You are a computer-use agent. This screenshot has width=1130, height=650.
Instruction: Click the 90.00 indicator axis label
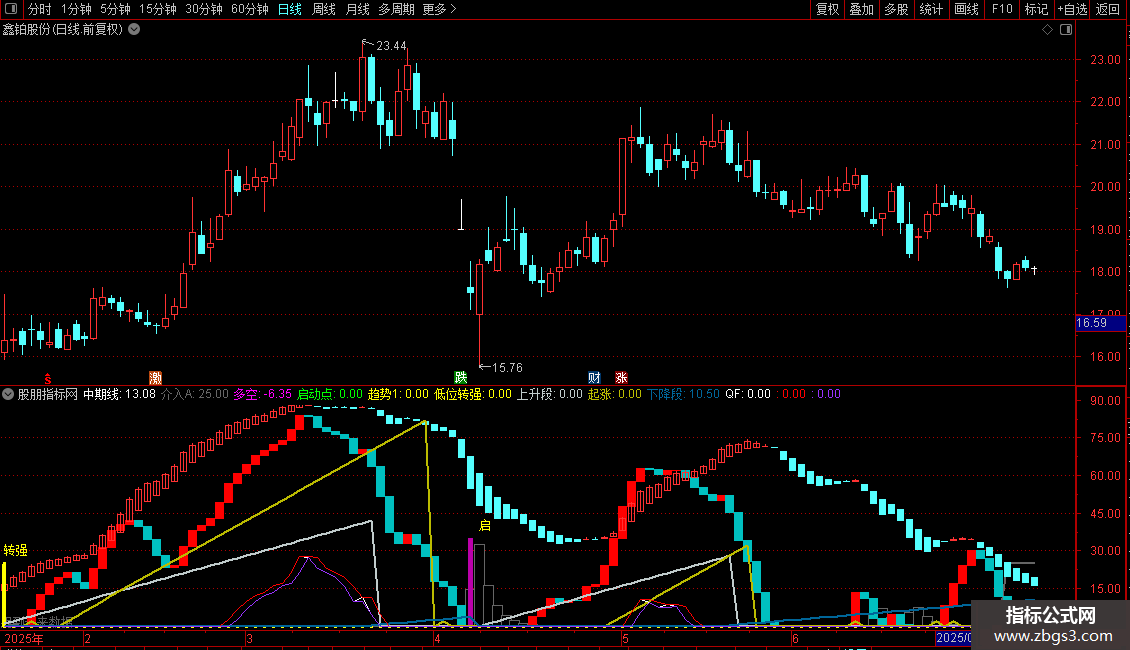pyautogui.click(x=1105, y=401)
